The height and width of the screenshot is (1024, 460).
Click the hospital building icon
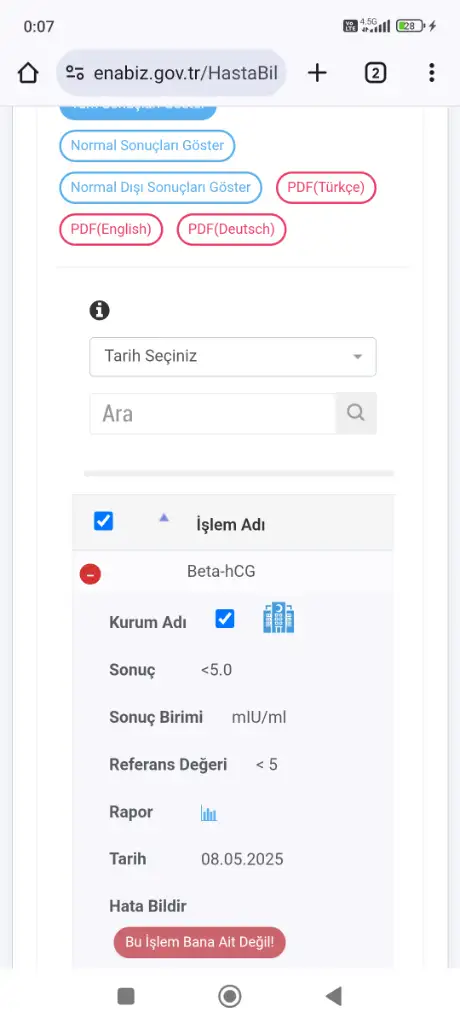(x=278, y=618)
